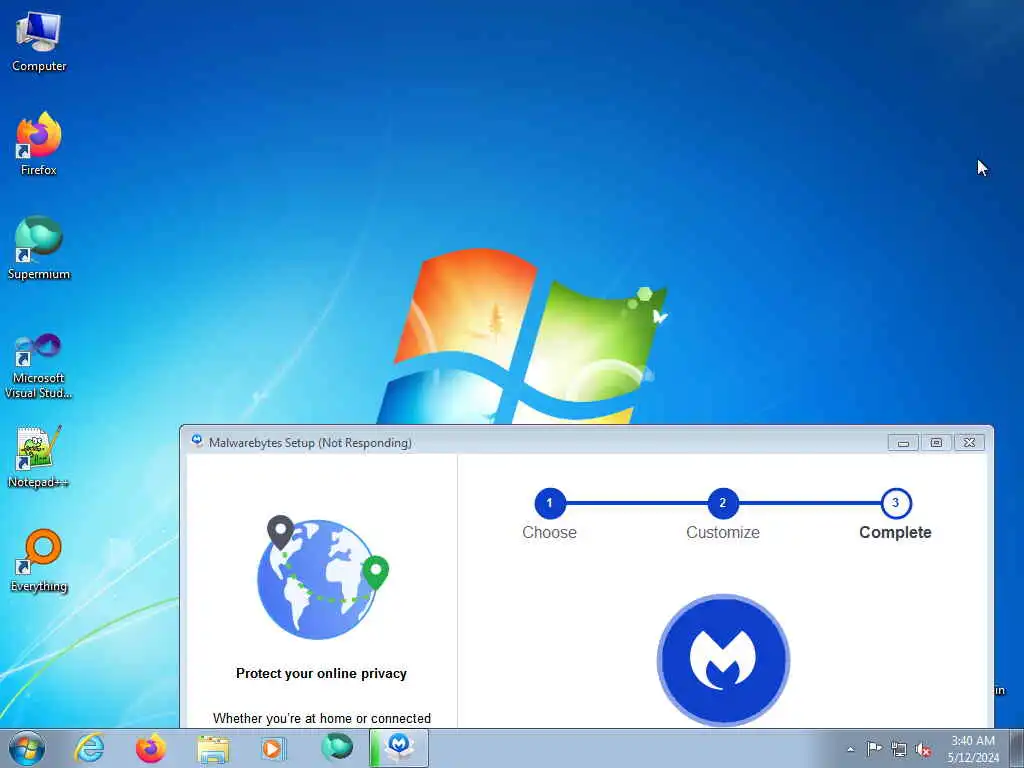Select the Notepad++ desktop shortcut
Viewport: 1024px width, 768px height.
[39, 457]
